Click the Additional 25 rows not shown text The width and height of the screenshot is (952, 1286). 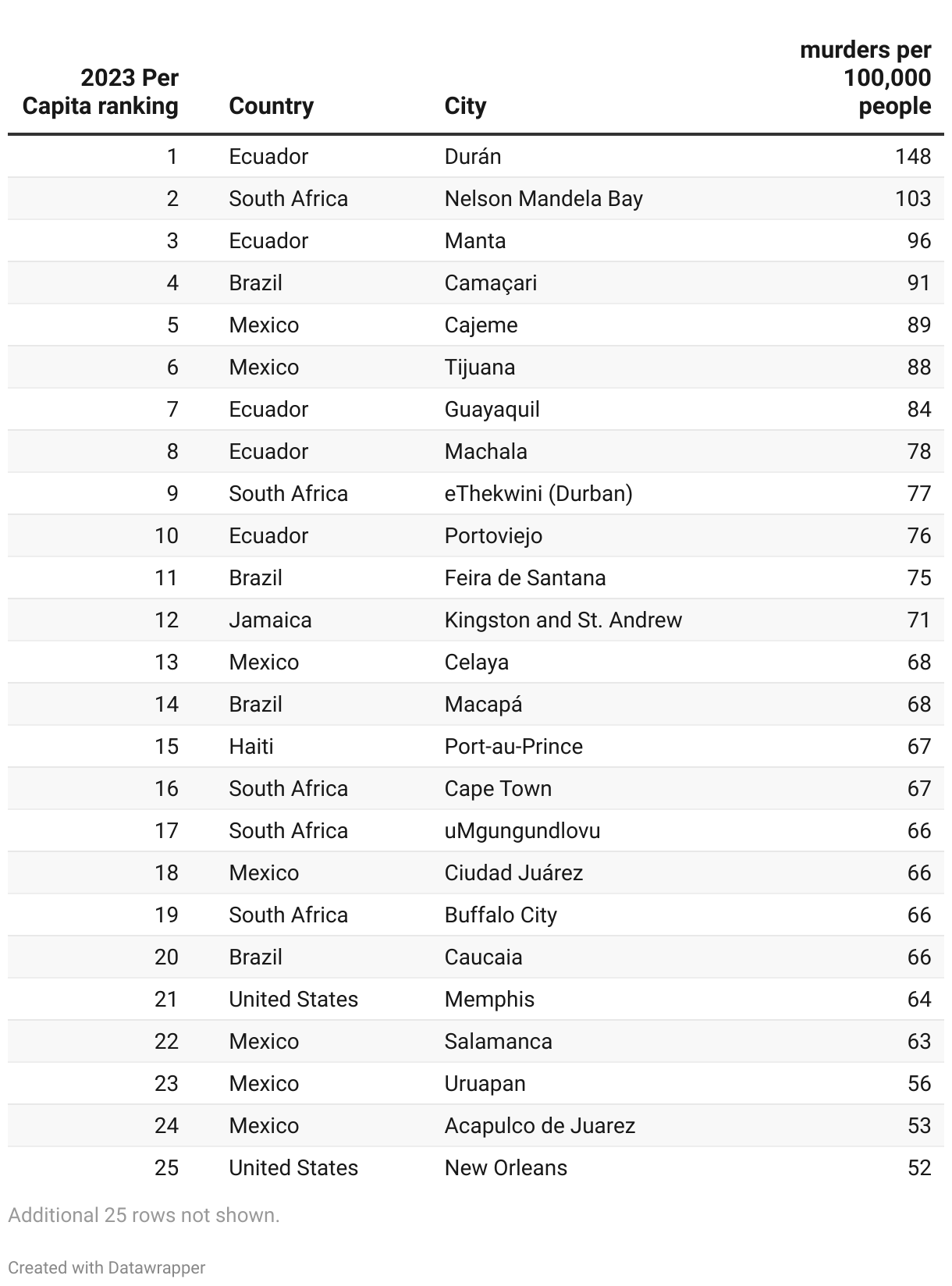(144, 1215)
